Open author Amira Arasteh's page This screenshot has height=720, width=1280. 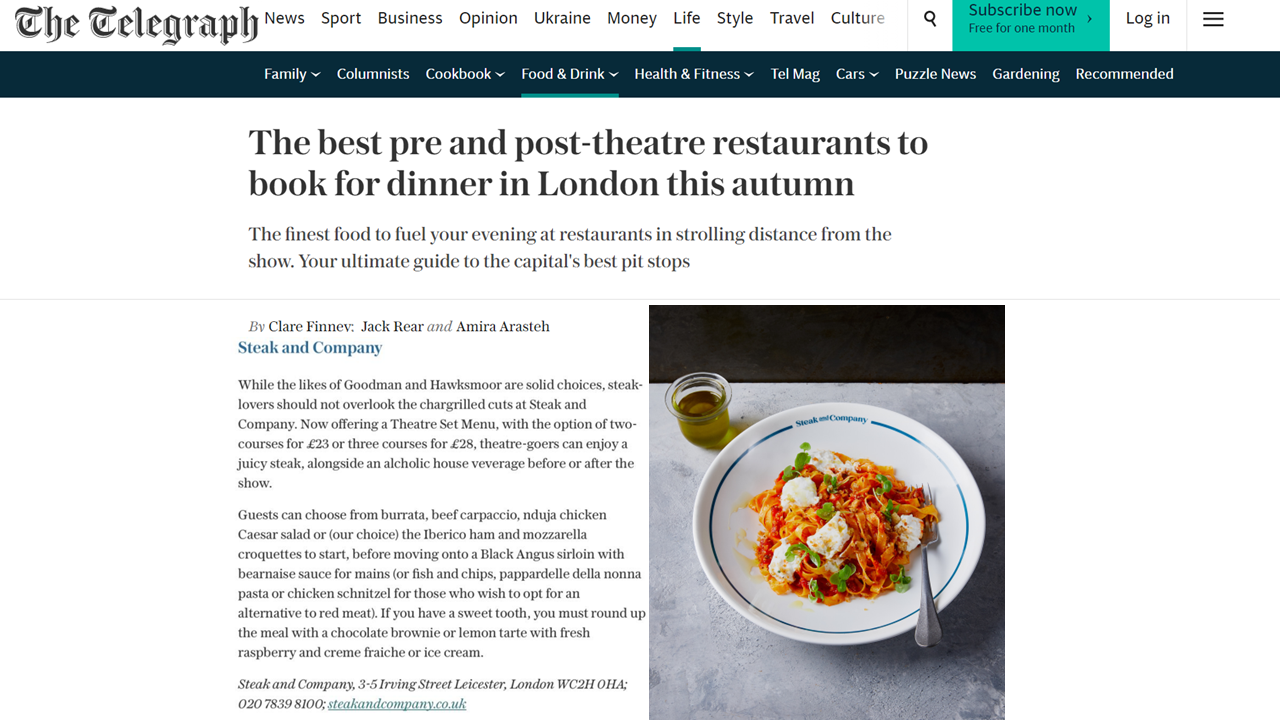tap(503, 326)
